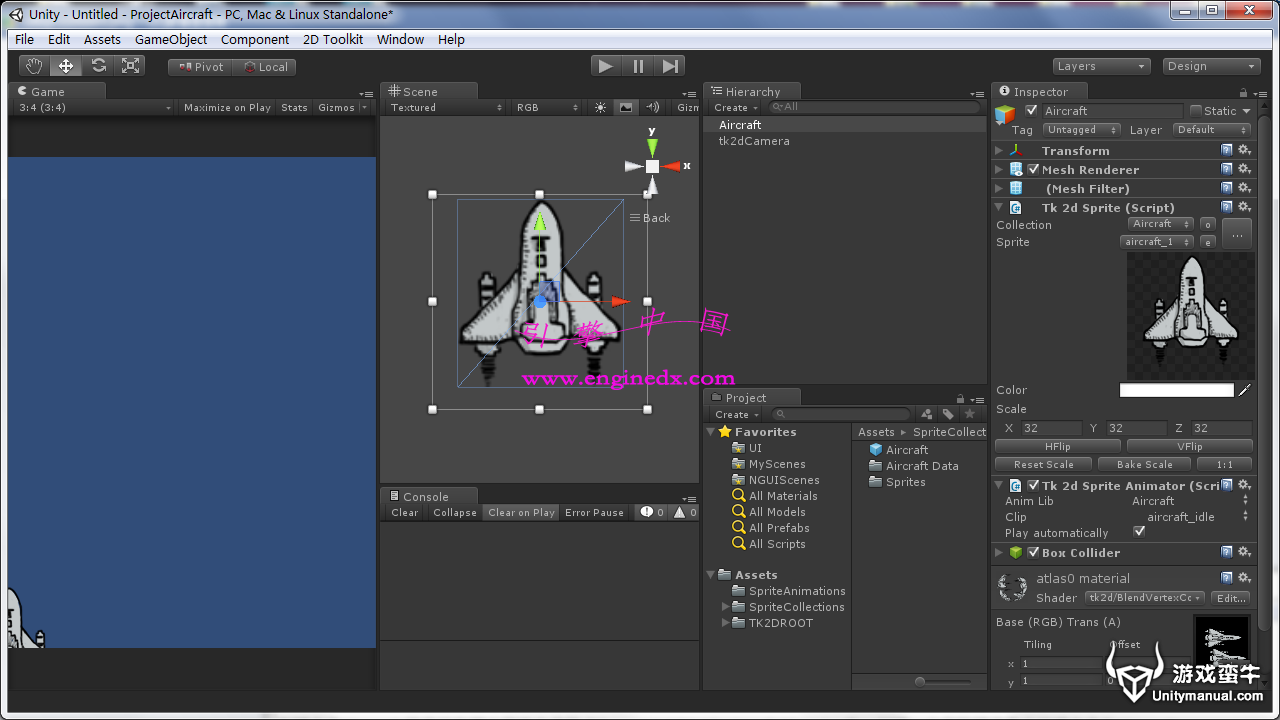This screenshot has width=1280, height=720.
Task: Click the color eyedropper icon
Action: click(x=1245, y=390)
